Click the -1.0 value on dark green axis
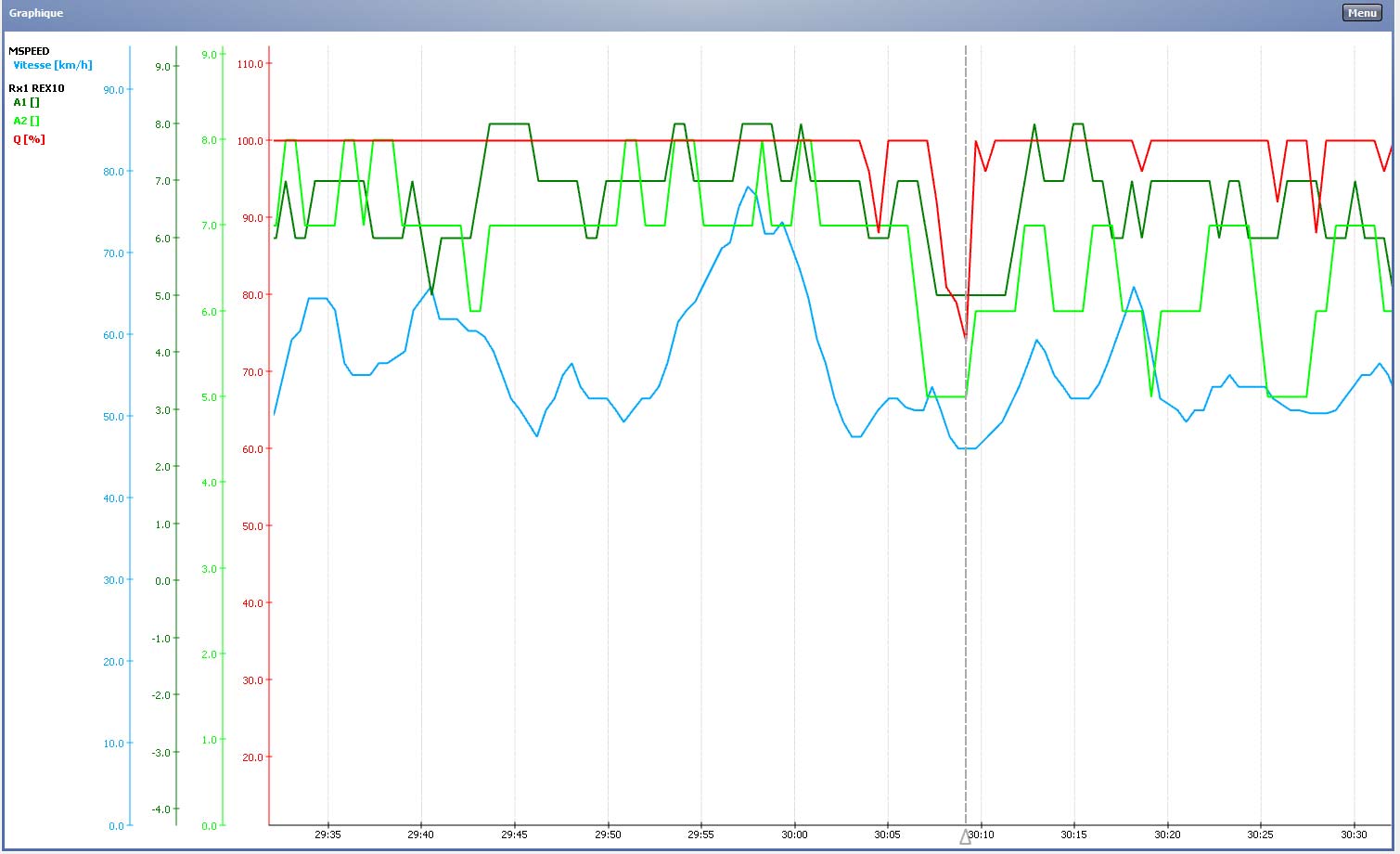The height and width of the screenshot is (854, 1400). point(161,639)
